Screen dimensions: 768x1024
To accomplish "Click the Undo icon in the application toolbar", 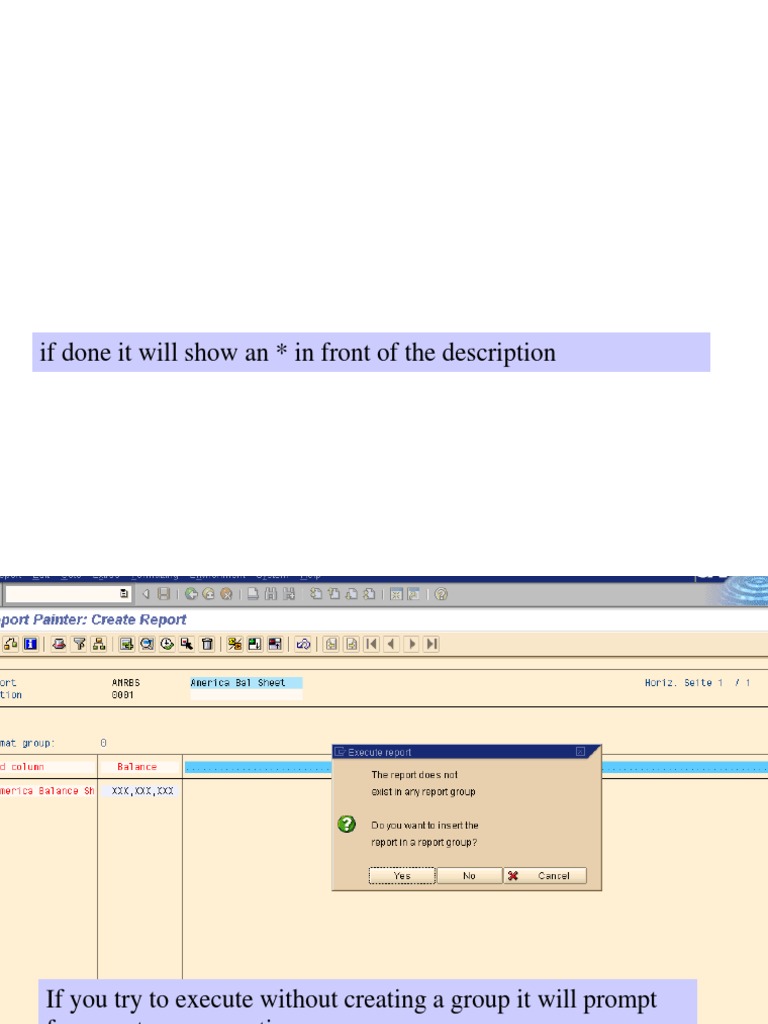I will pos(303,644).
